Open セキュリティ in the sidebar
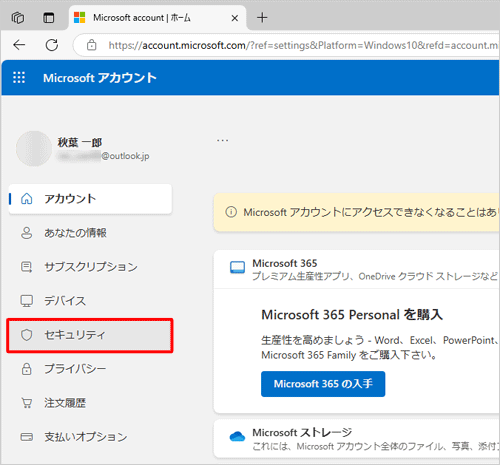The image size is (500, 465). 90,335
